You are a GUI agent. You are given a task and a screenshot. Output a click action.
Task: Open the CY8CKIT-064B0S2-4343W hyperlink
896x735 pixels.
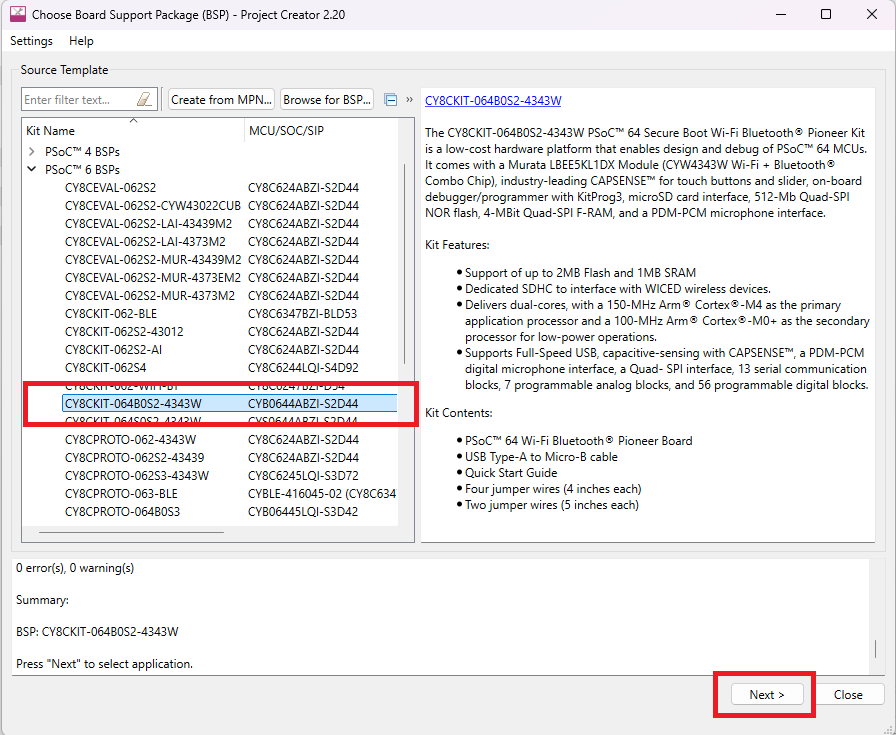(x=493, y=101)
